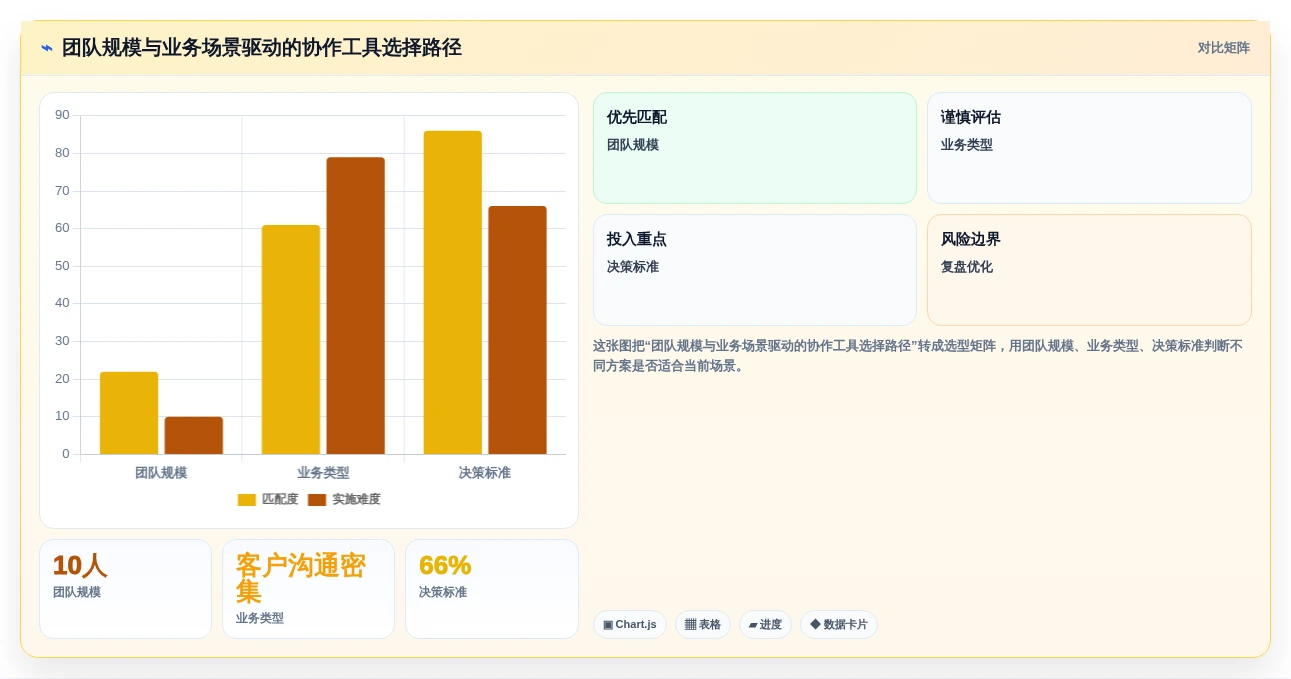Screen dimensions: 1291x679
Task: Click the brown 团队规模 实施难度 bar
Action: 194,436
